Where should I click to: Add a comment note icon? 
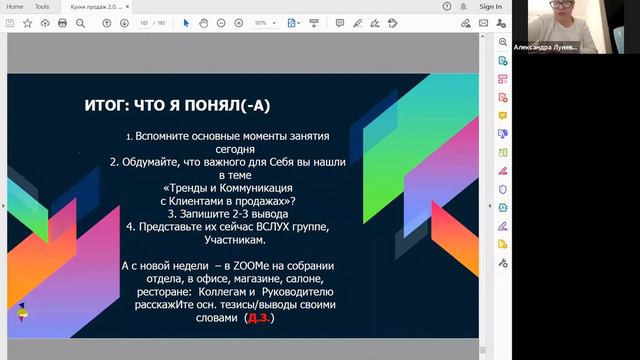point(340,23)
